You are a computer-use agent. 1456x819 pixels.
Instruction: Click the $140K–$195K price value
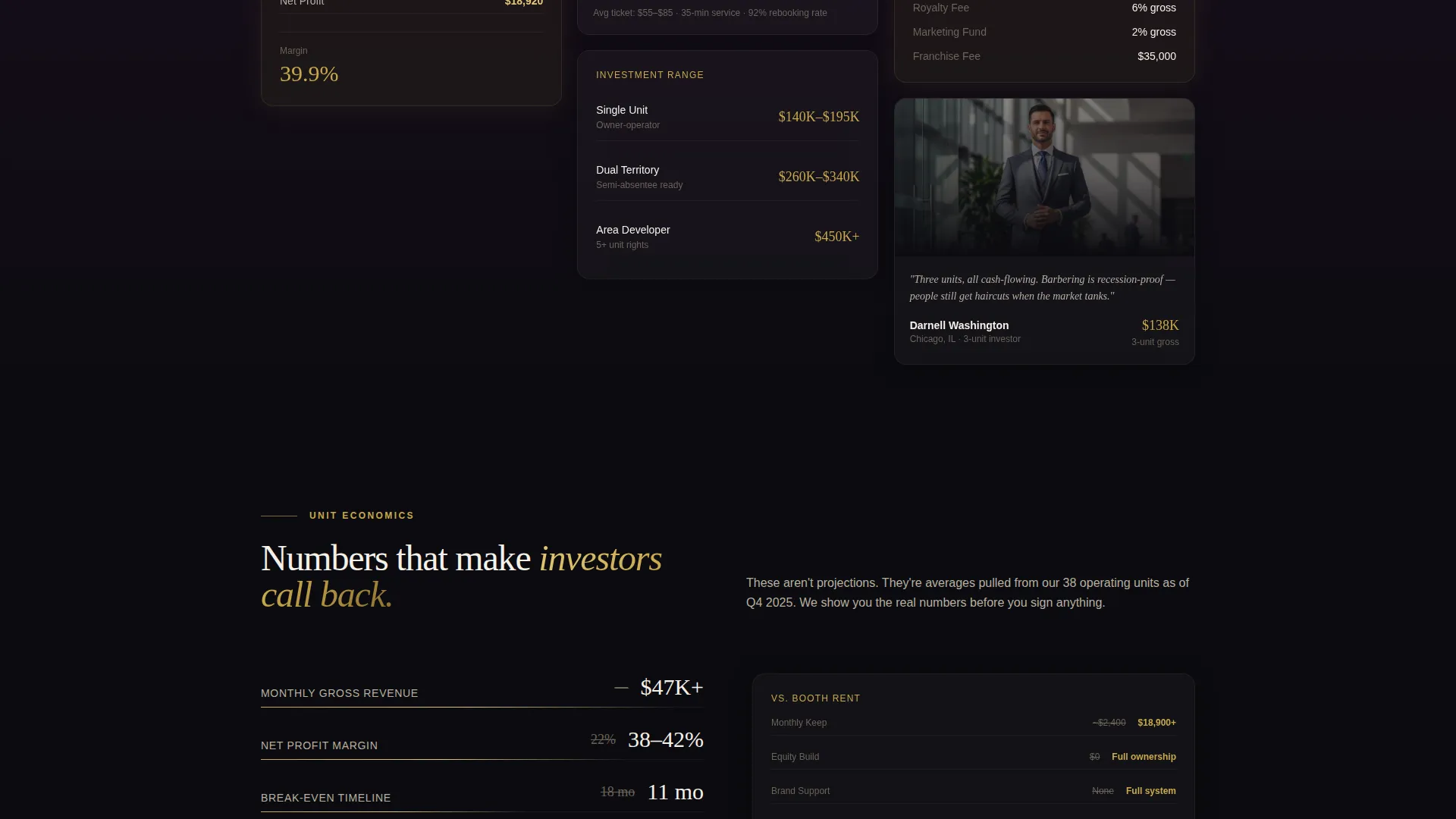[x=818, y=117]
